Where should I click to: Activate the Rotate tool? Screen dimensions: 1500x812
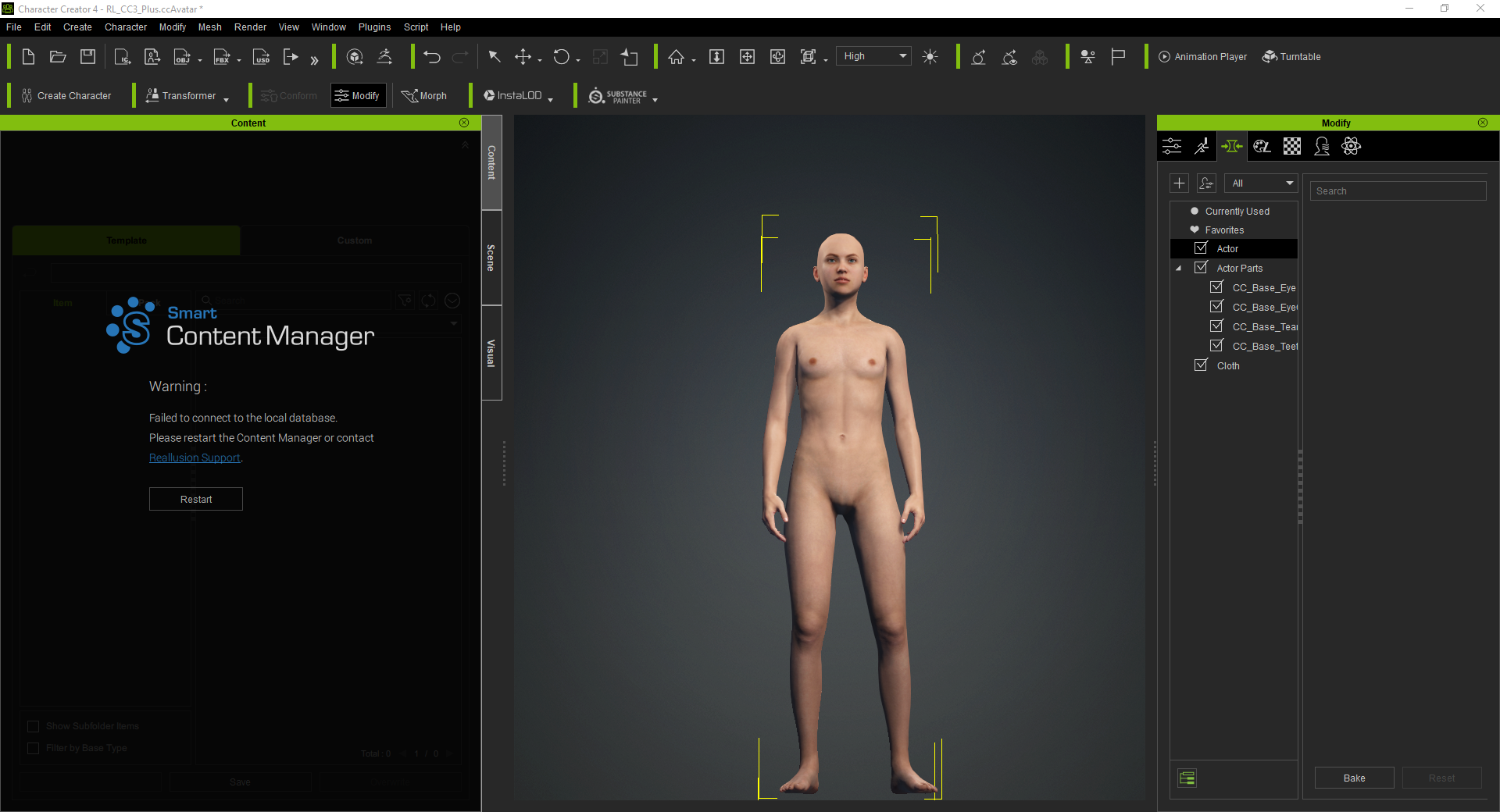tap(561, 57)
